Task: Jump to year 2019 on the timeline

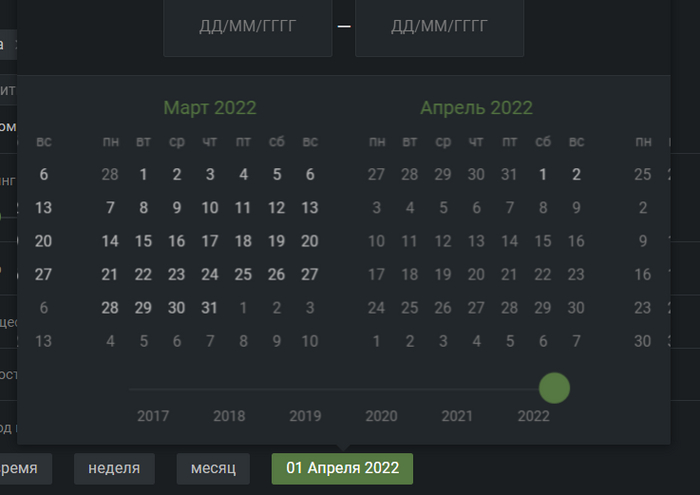Action: (x=305, y=416)
